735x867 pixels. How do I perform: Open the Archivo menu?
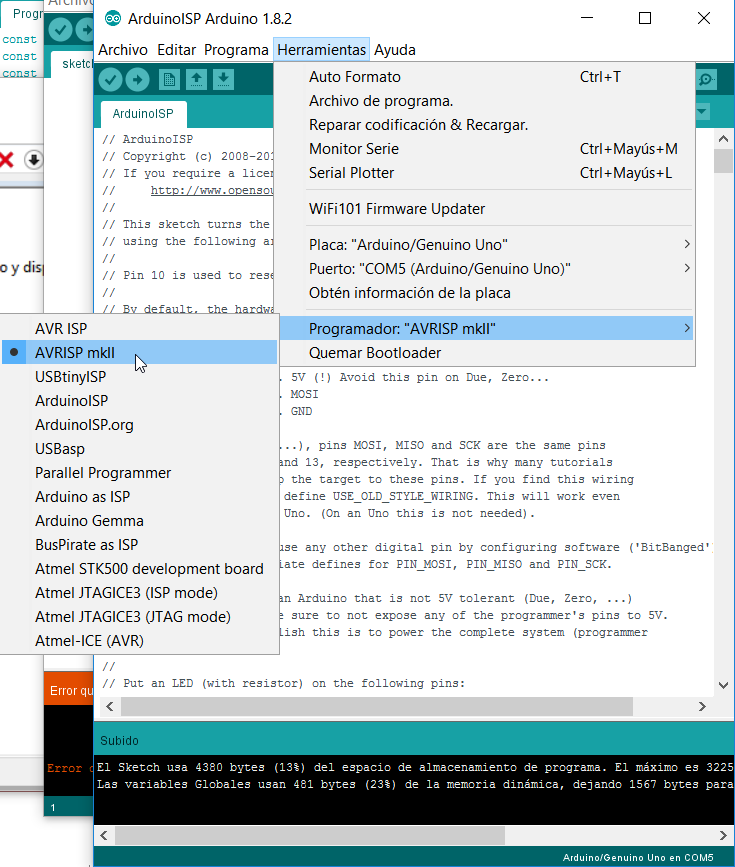coord(123,50)
